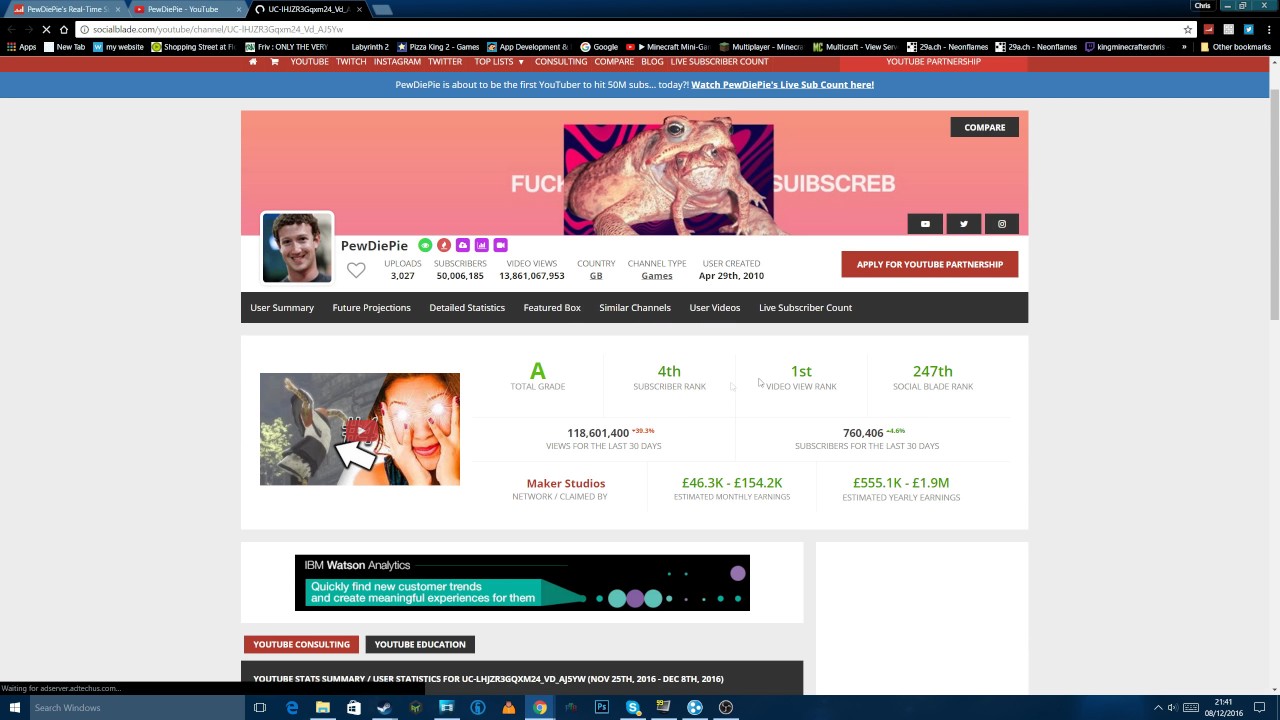Open the Live Subscriber Count tab
The image size is (1280, 720).
pyautogui.click(x=805, y=307)
